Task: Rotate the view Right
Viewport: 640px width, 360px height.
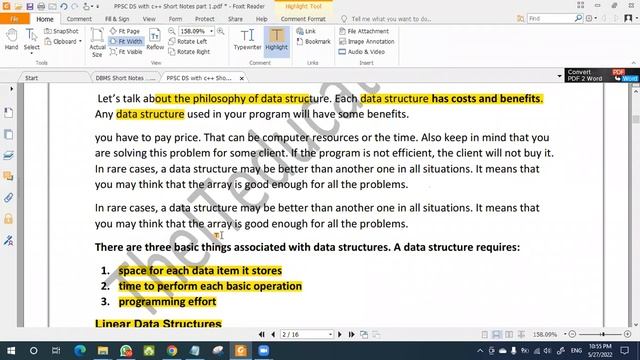Action: pyautogui.click(x=189, y=52)
